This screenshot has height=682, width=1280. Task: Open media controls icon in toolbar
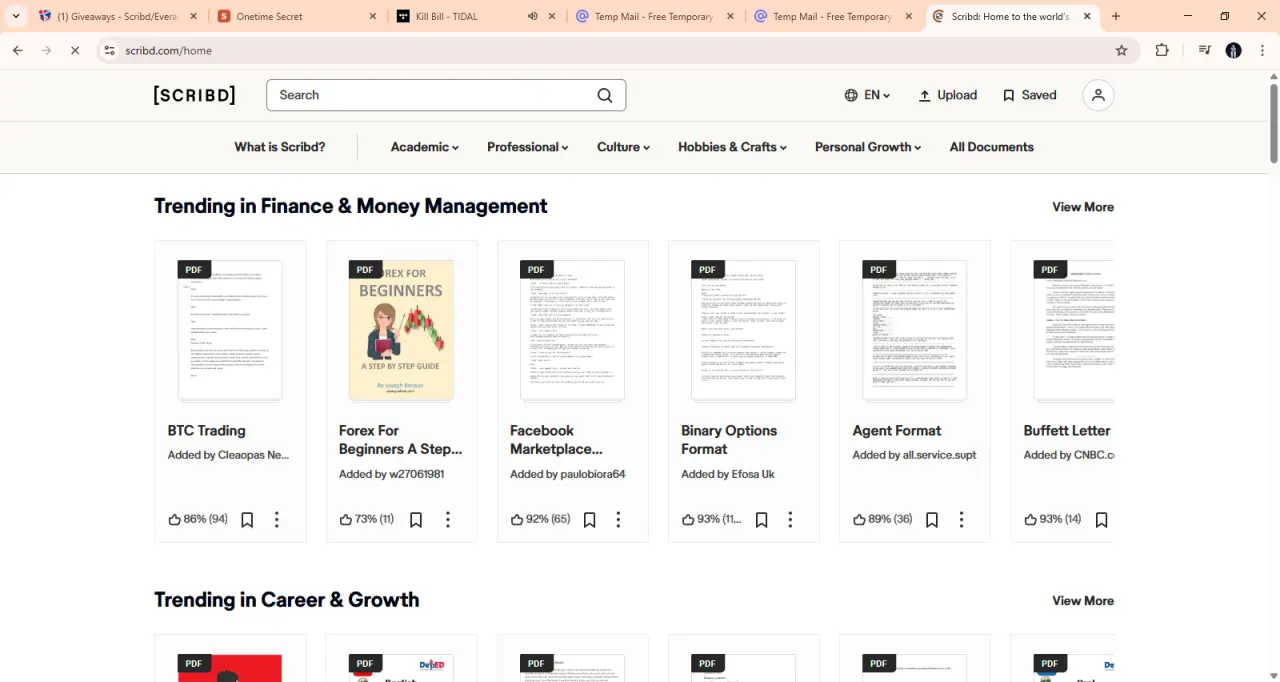point(1204,51)
